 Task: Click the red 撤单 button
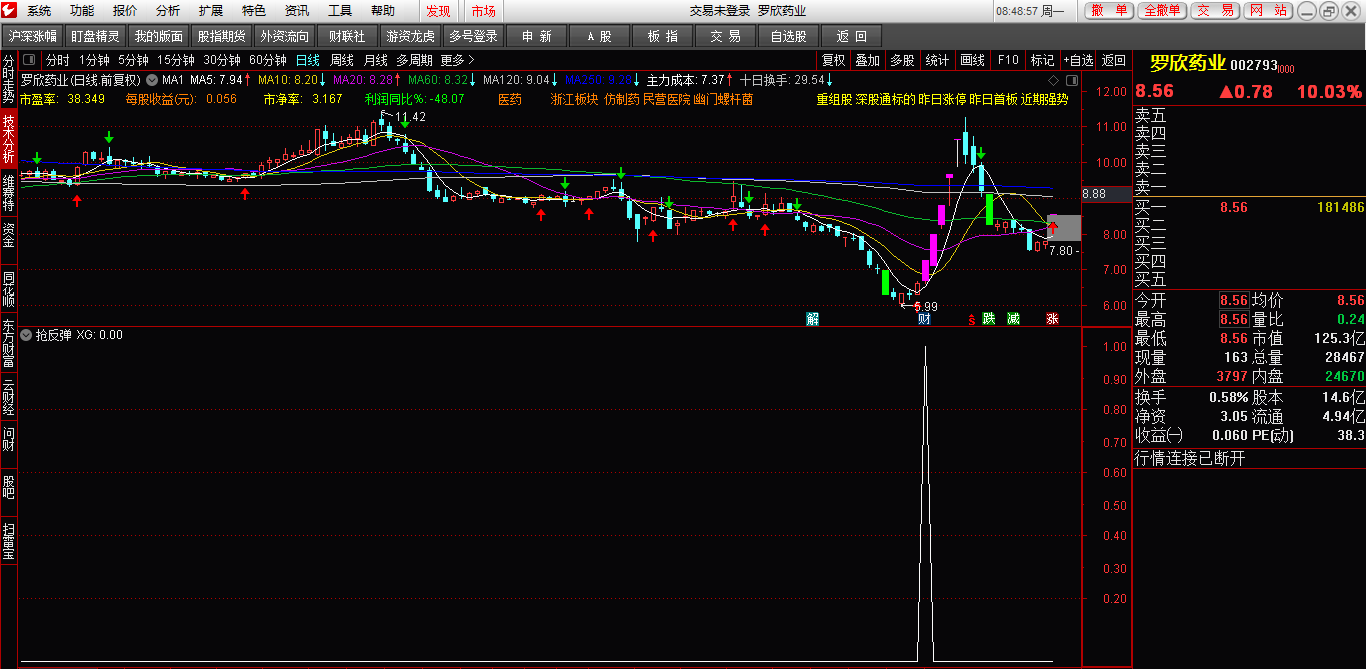(x=1108, y=11)
